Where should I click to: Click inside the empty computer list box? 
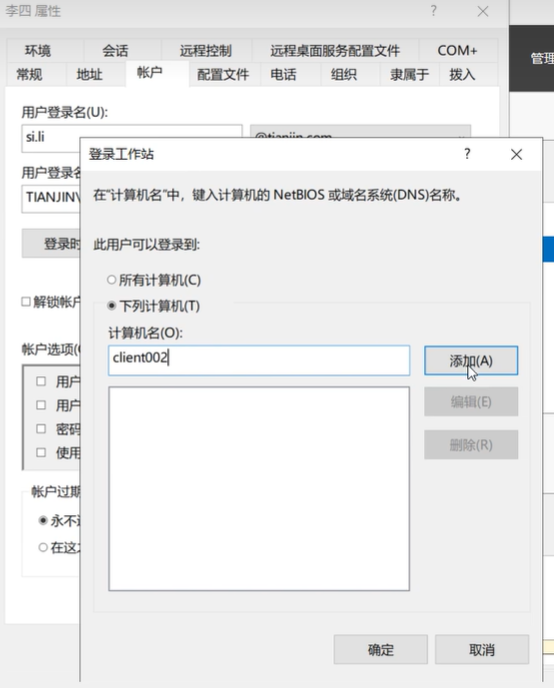click(259, 488)
